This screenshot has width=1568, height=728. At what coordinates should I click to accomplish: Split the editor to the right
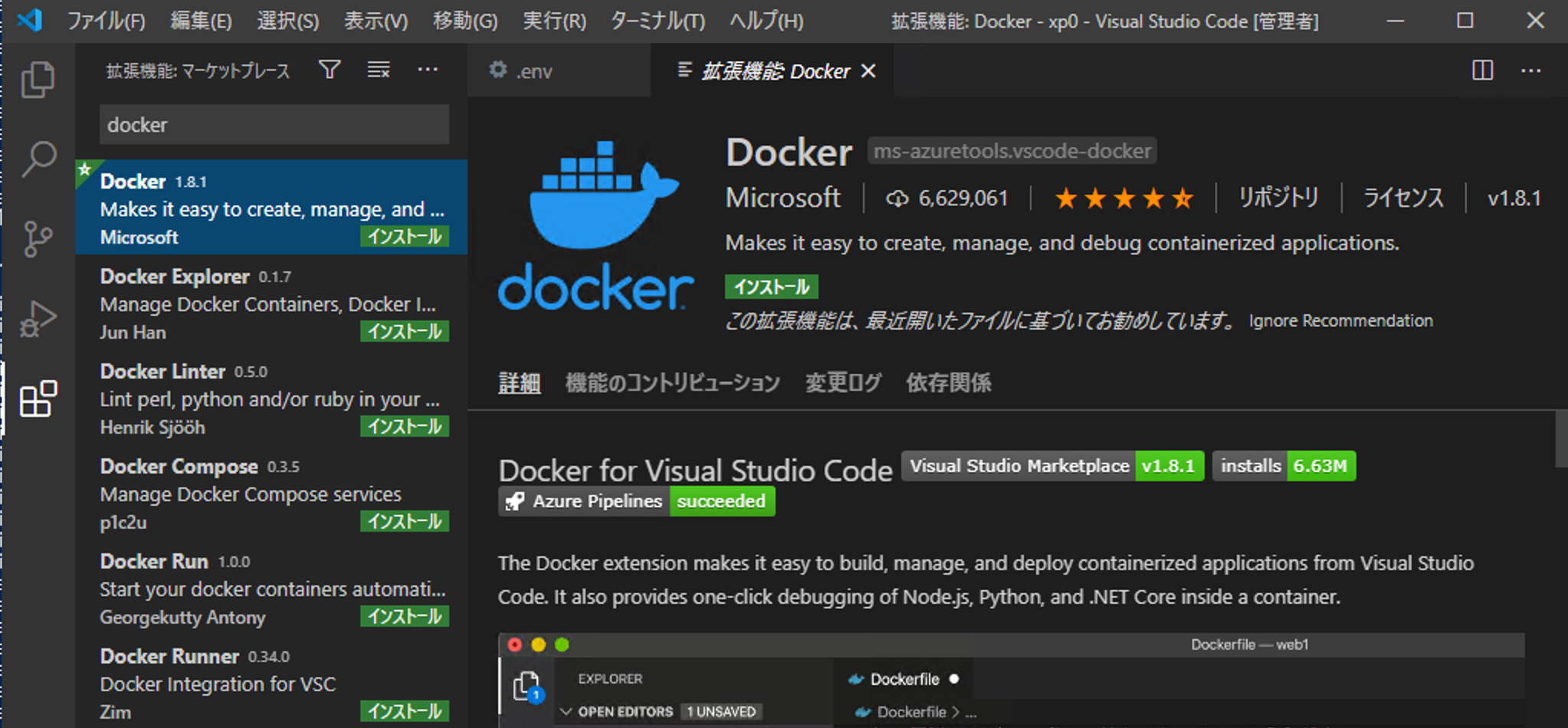click(x=1483, y=71)
